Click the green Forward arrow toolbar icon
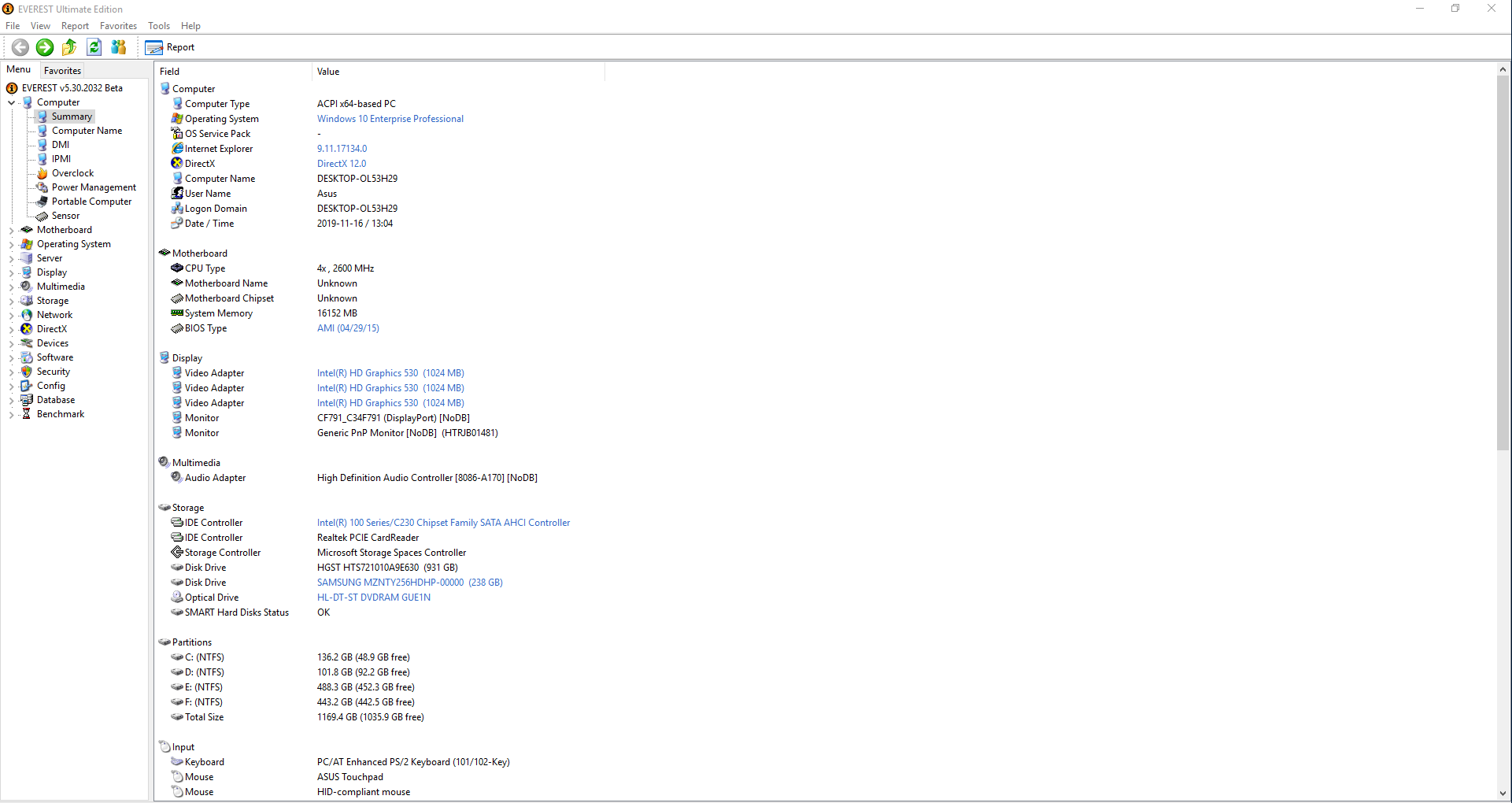1512x803 pixels. click(x=45, y=47)
